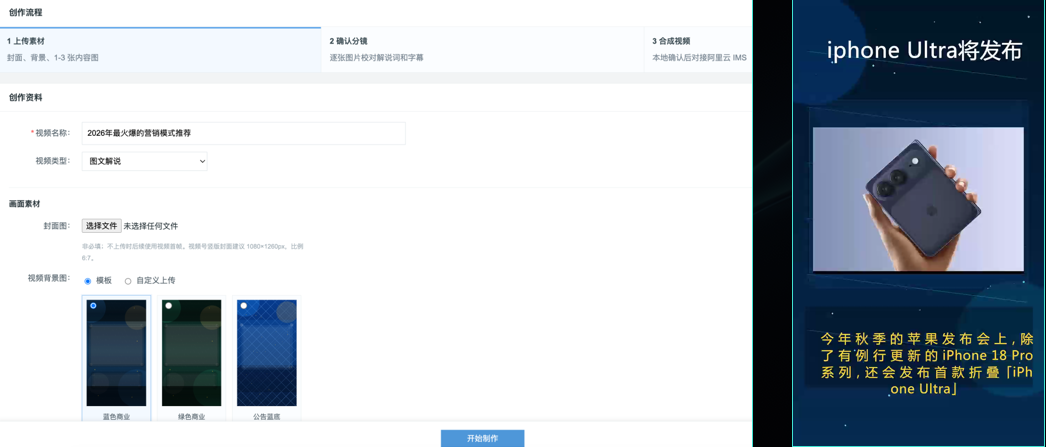Select radio dot on 蓝色商业 template
The height and width of the screenshot is (447, 1046).
pos(93,306)
